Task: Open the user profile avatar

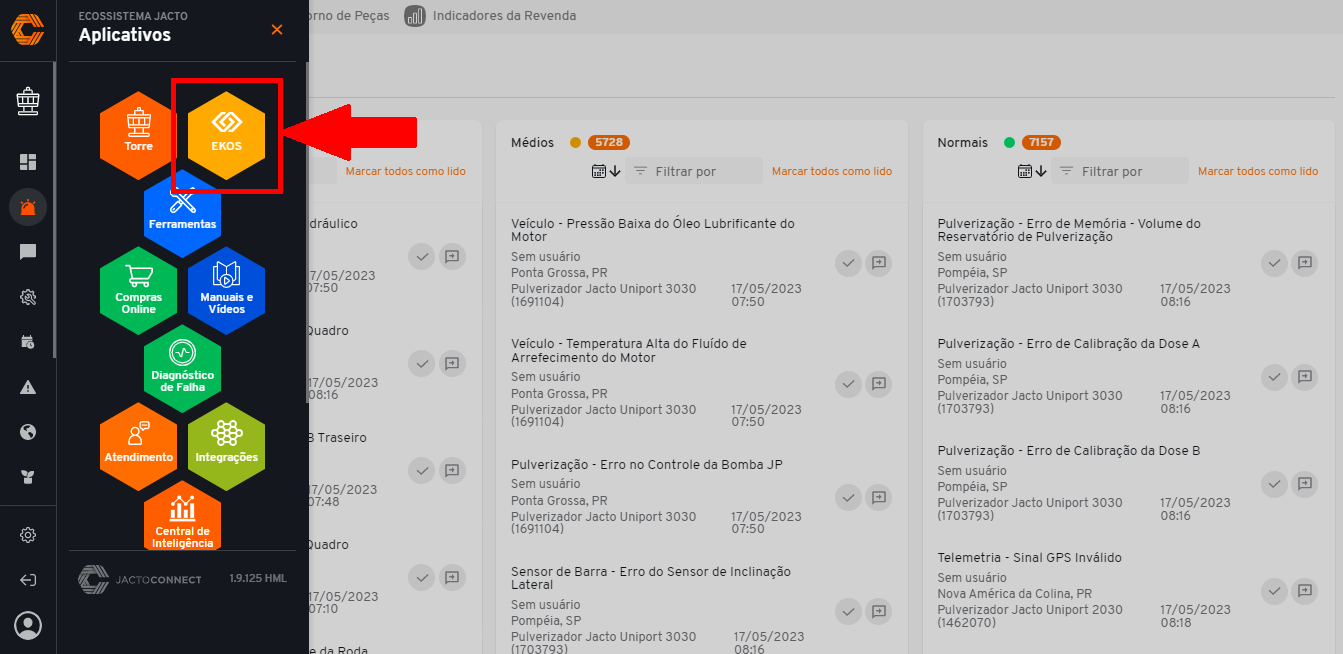Action: pyautogui.click(x=28, y=626)
